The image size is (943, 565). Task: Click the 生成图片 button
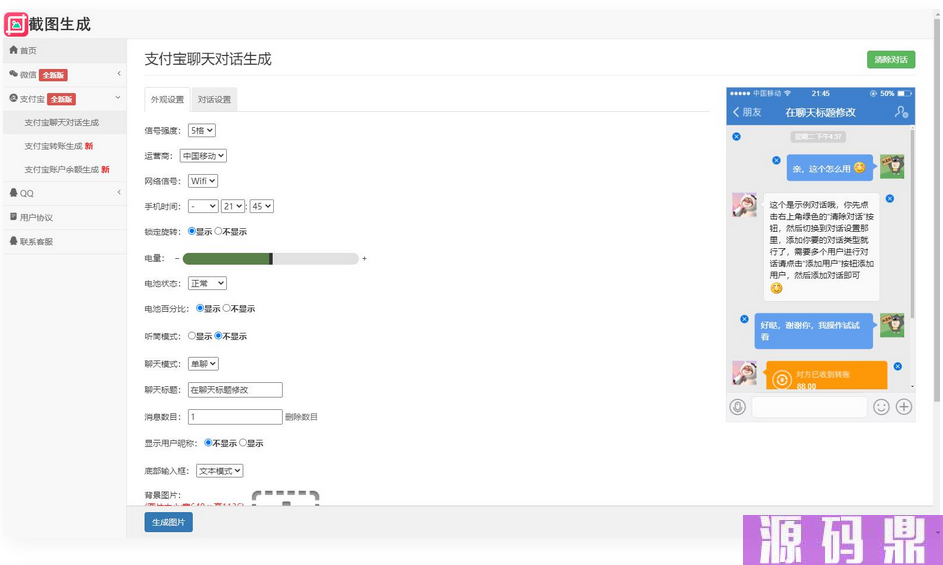168,522
